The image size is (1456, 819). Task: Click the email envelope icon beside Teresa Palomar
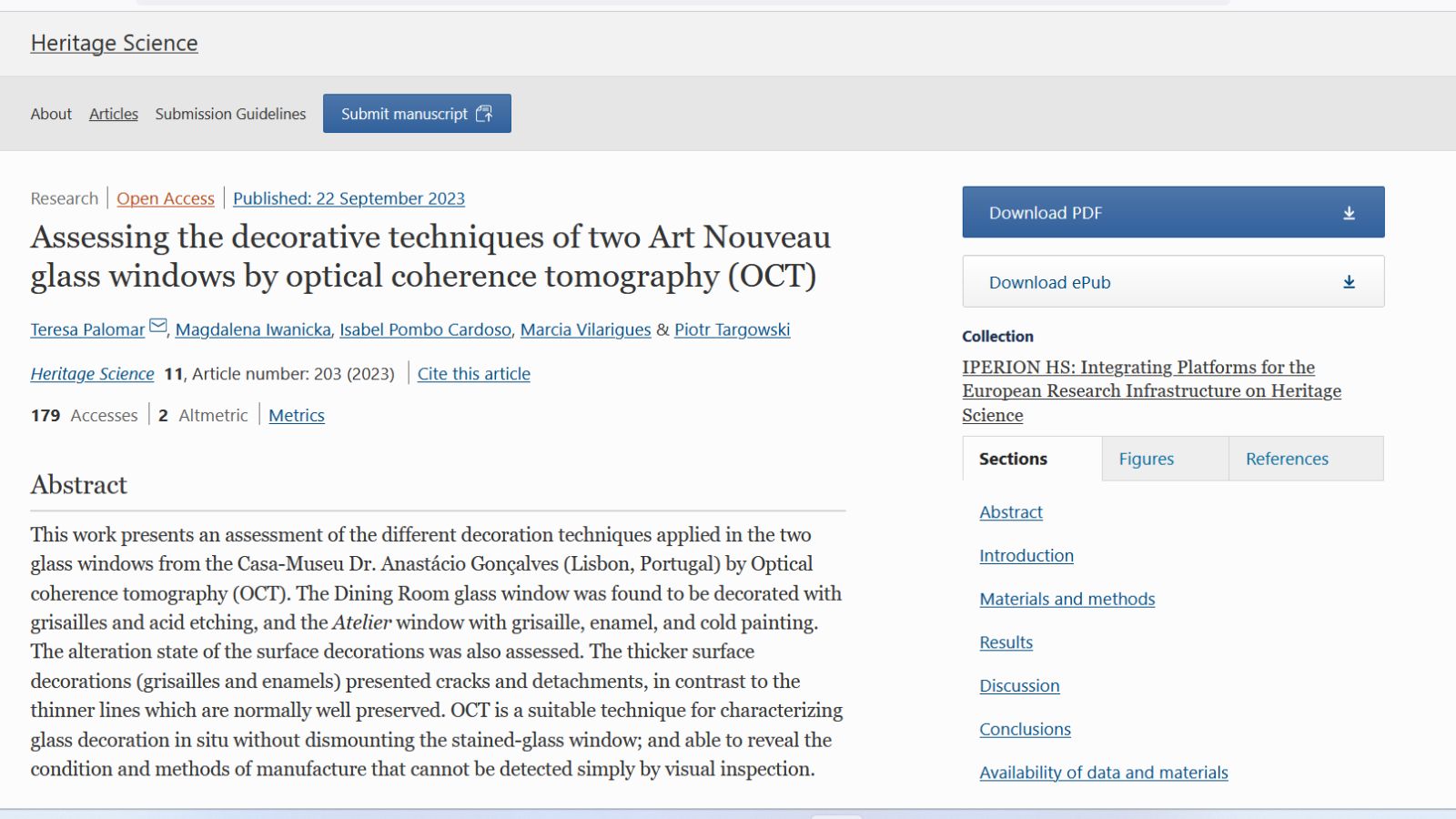[158, 326]
